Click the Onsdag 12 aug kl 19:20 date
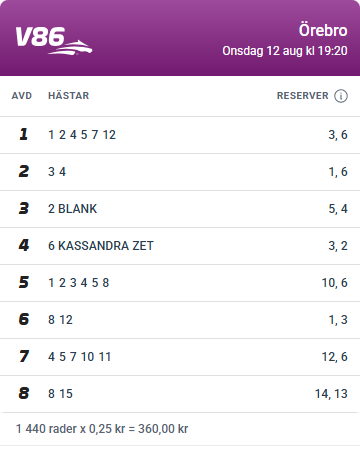 pyautogui.click(x=285, y=51)
